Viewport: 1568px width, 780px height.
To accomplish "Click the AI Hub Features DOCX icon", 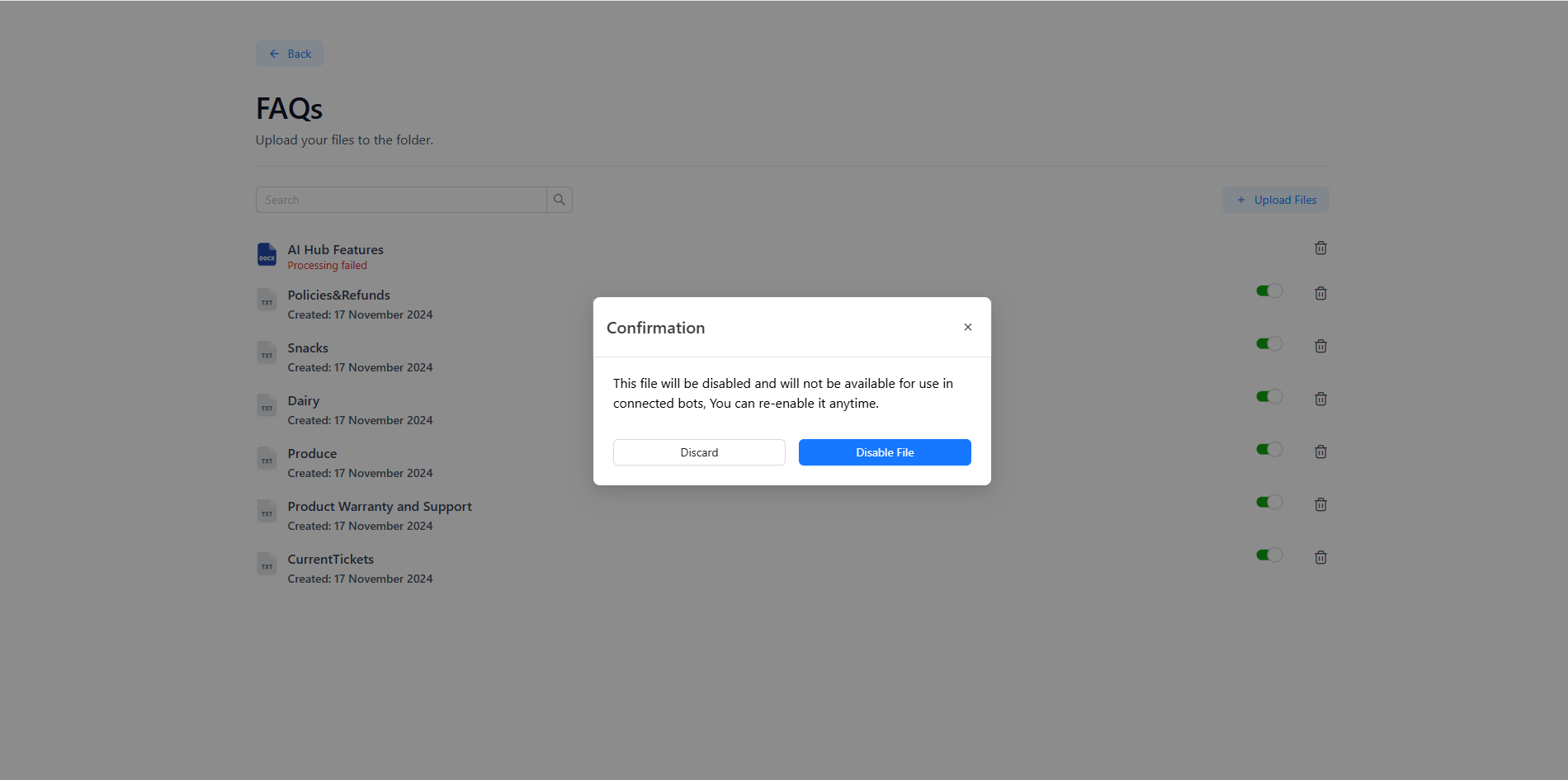I will click(x=267, y=255).
